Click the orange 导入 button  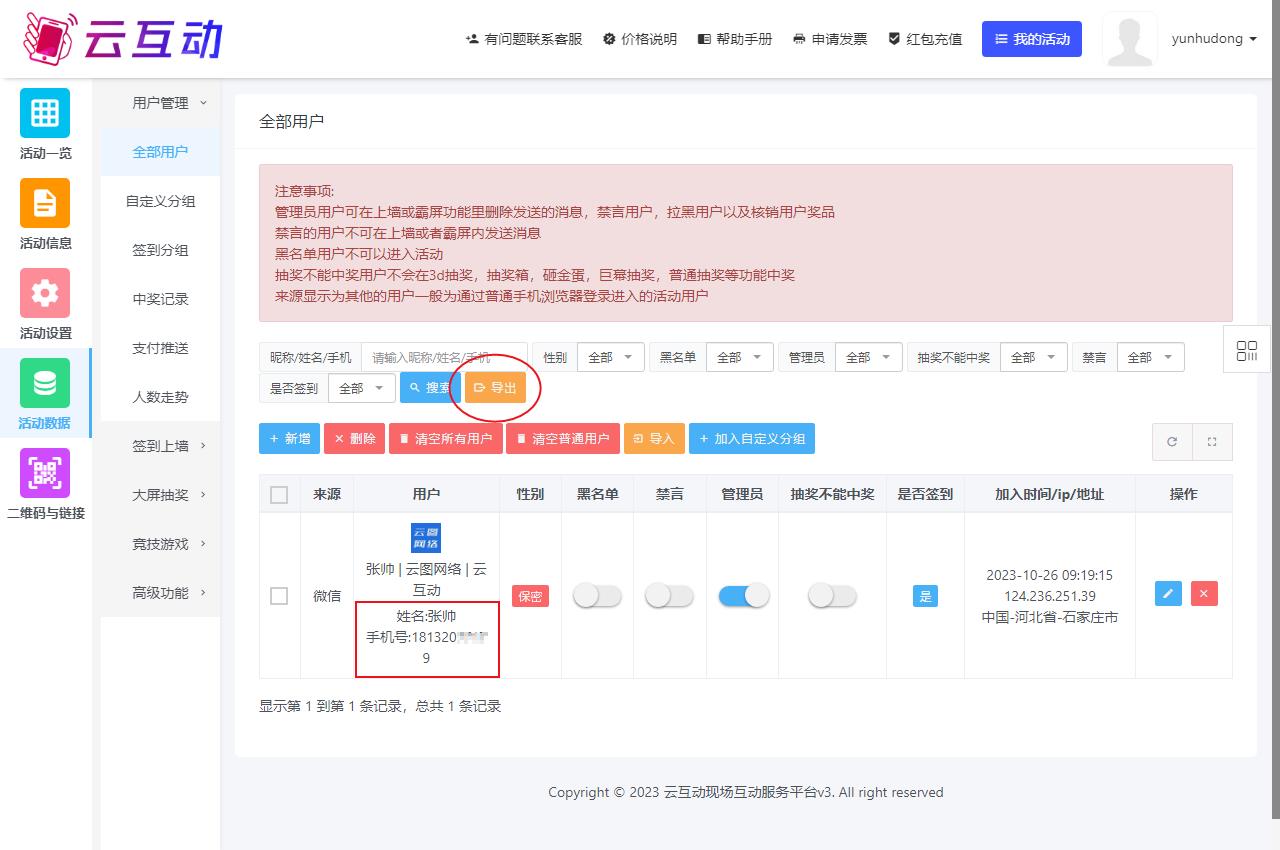(654, 439)
